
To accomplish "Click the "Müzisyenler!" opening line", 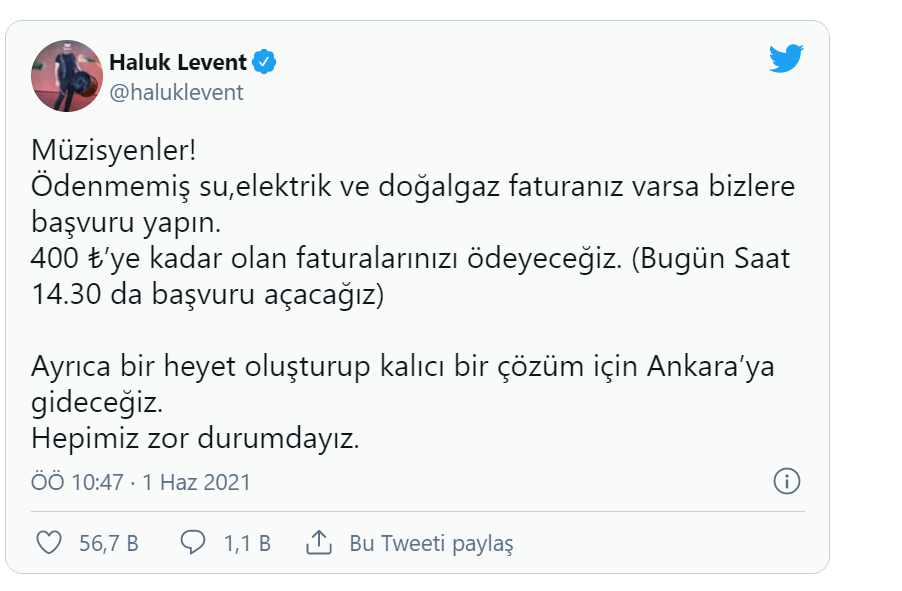I will (114, 152).
